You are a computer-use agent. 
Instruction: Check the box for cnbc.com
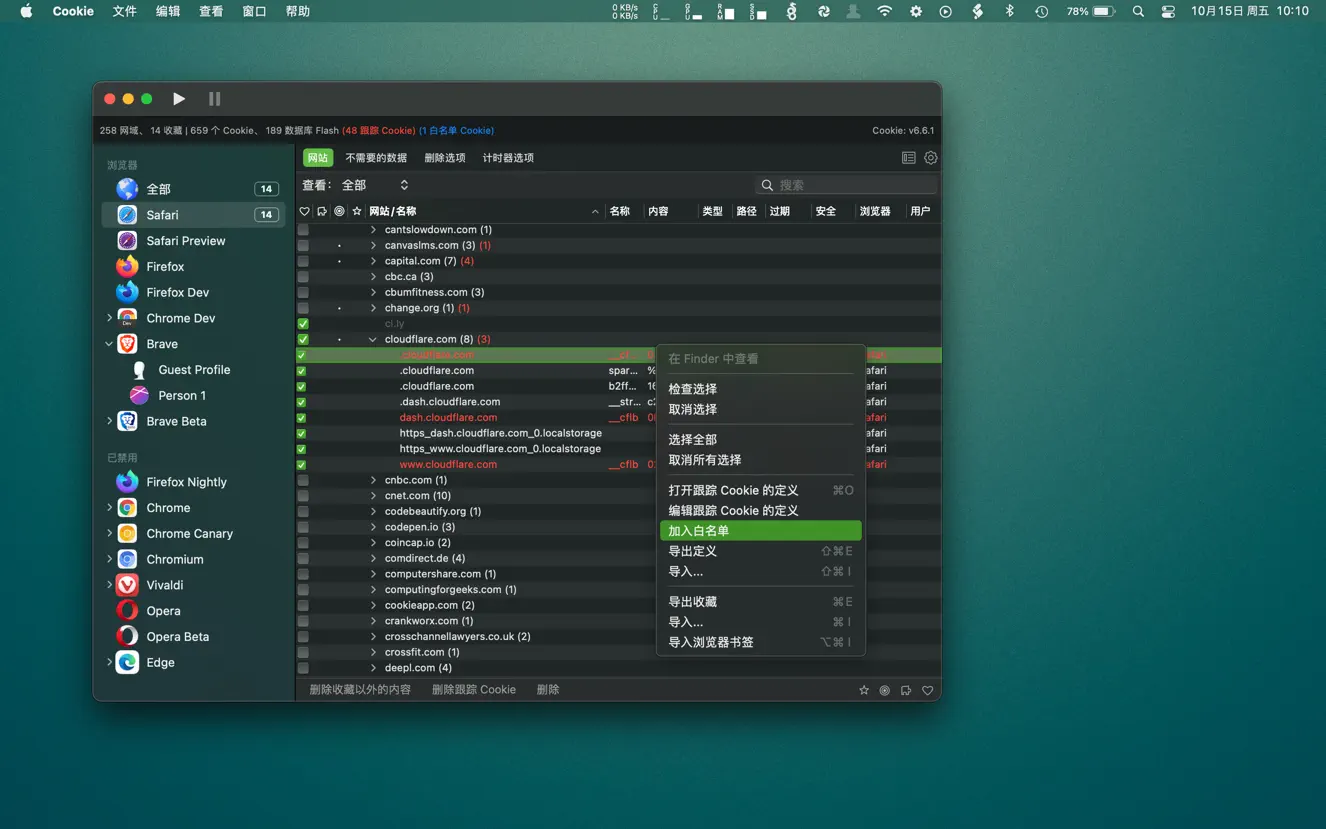tap(303, 480)
